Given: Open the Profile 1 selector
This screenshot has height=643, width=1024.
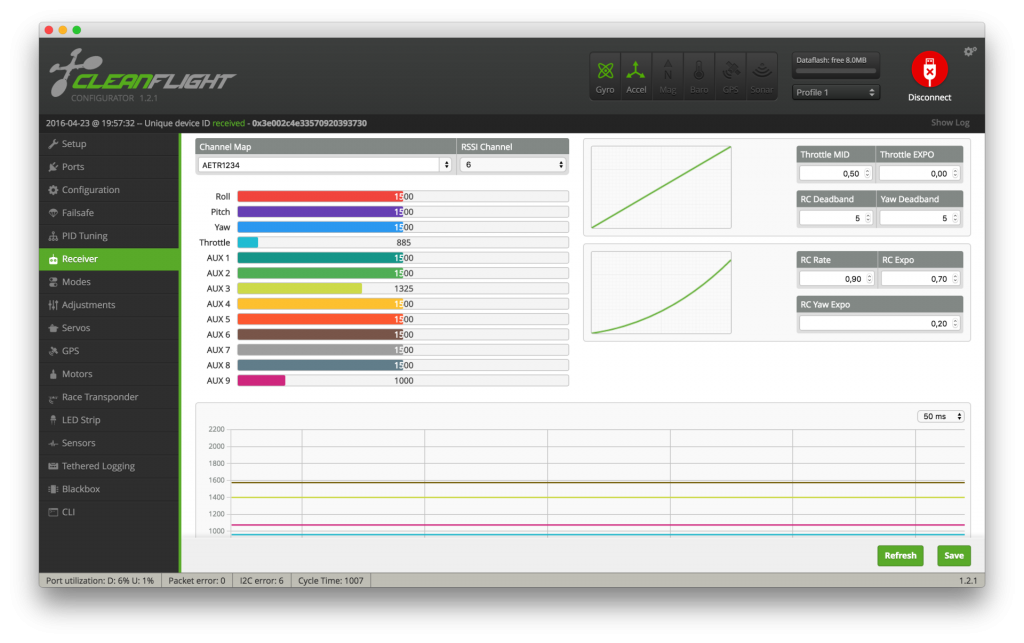Looking at the screenshot, I should click(x=836, y=92).
